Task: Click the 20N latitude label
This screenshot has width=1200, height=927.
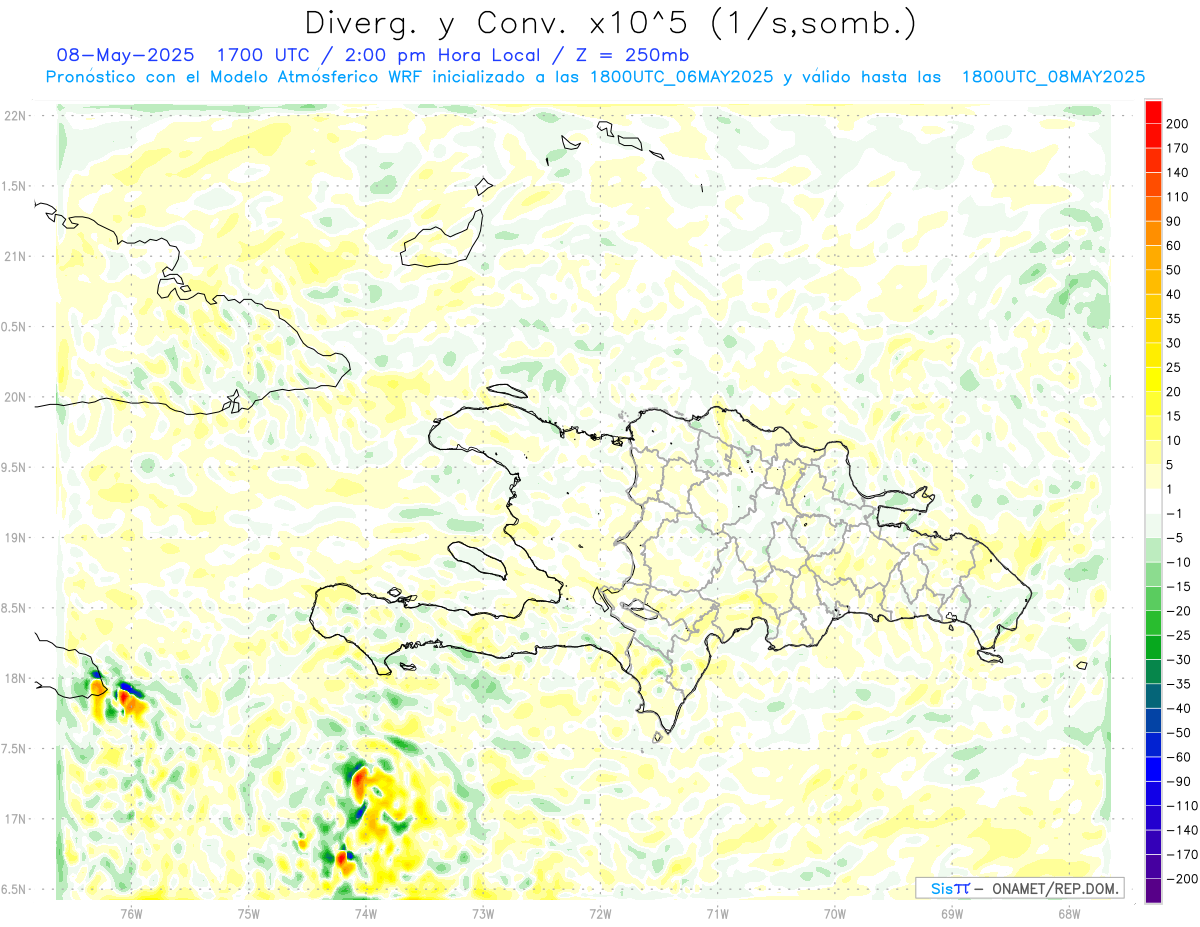Action: coord(15,397)
